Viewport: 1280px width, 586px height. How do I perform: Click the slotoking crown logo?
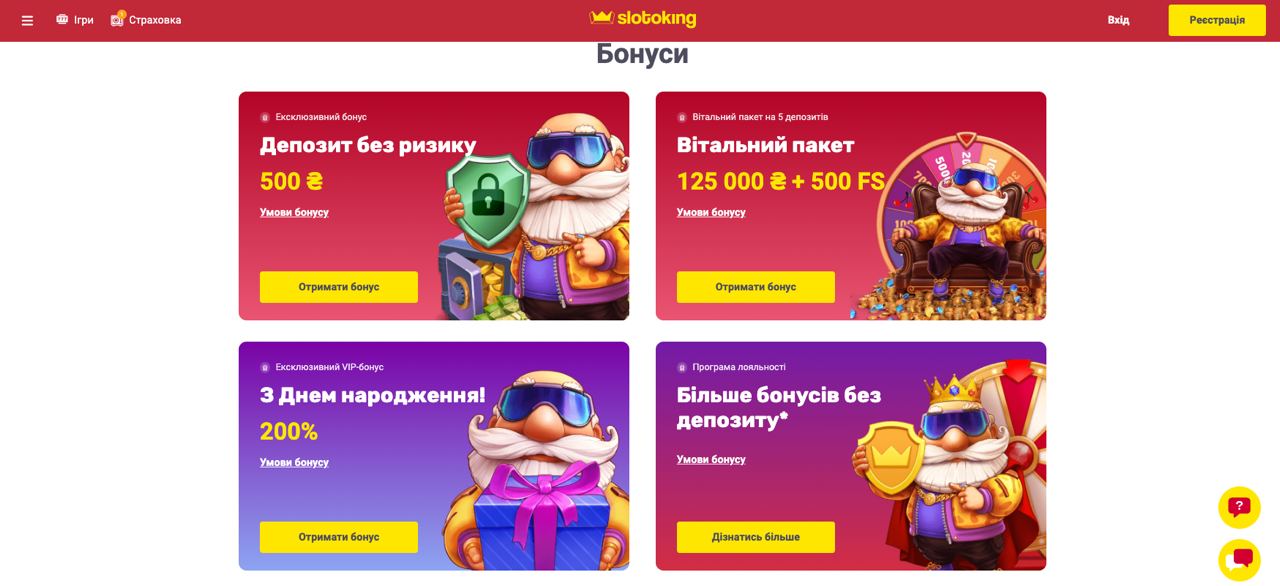pyautogui.click(x=643, y=18)
